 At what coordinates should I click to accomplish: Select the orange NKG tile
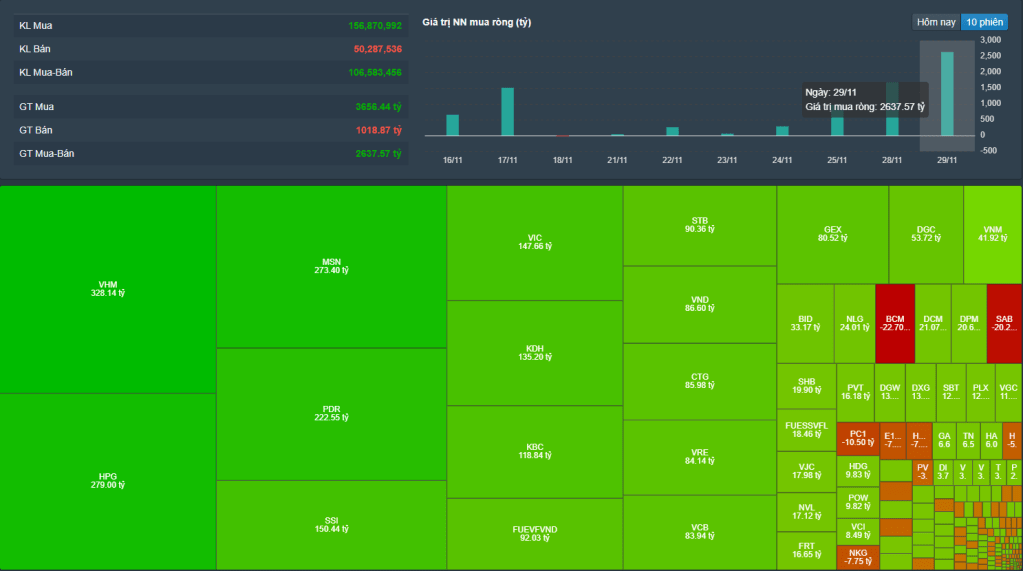857,557
